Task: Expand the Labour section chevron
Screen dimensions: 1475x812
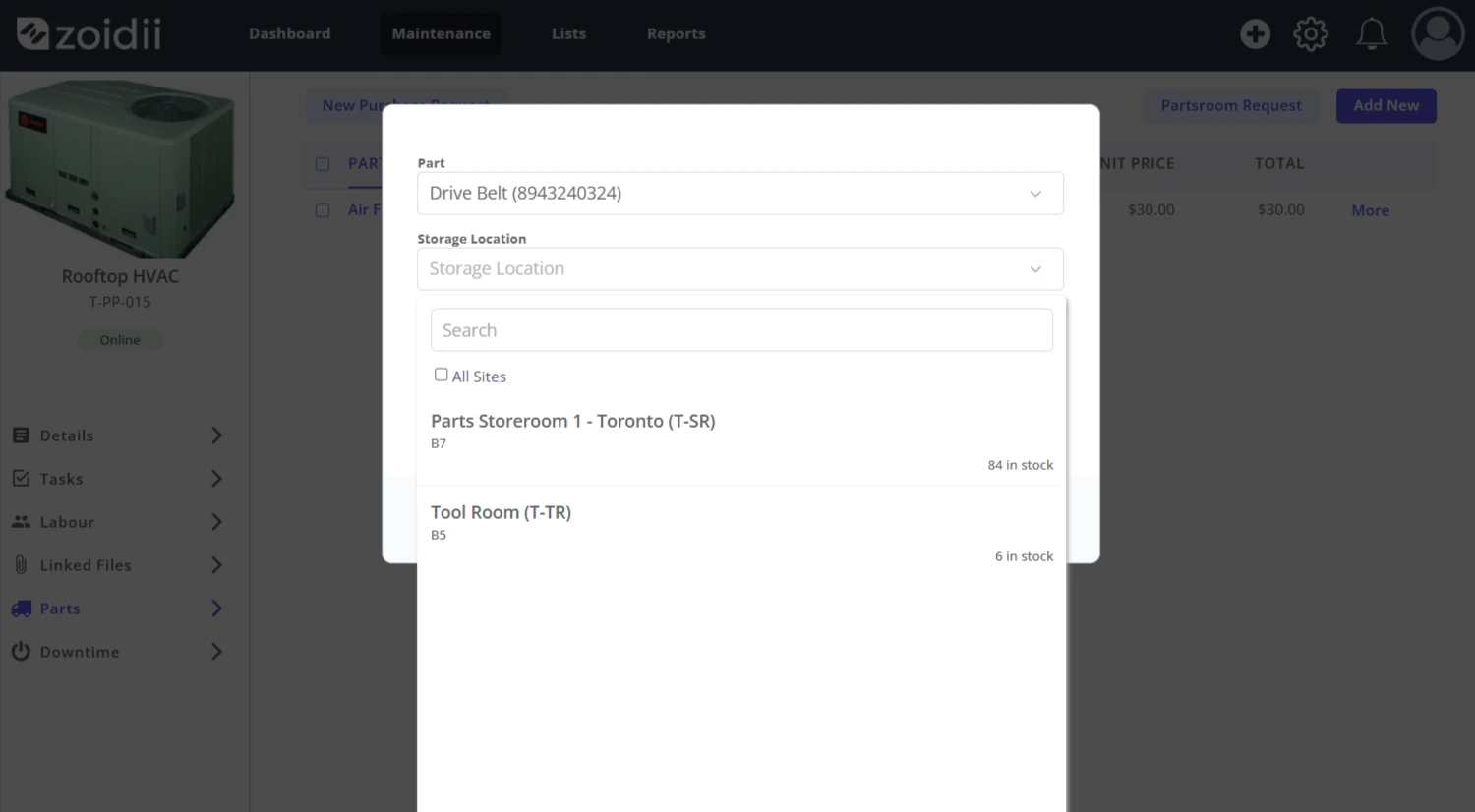Action: [217, 522]
